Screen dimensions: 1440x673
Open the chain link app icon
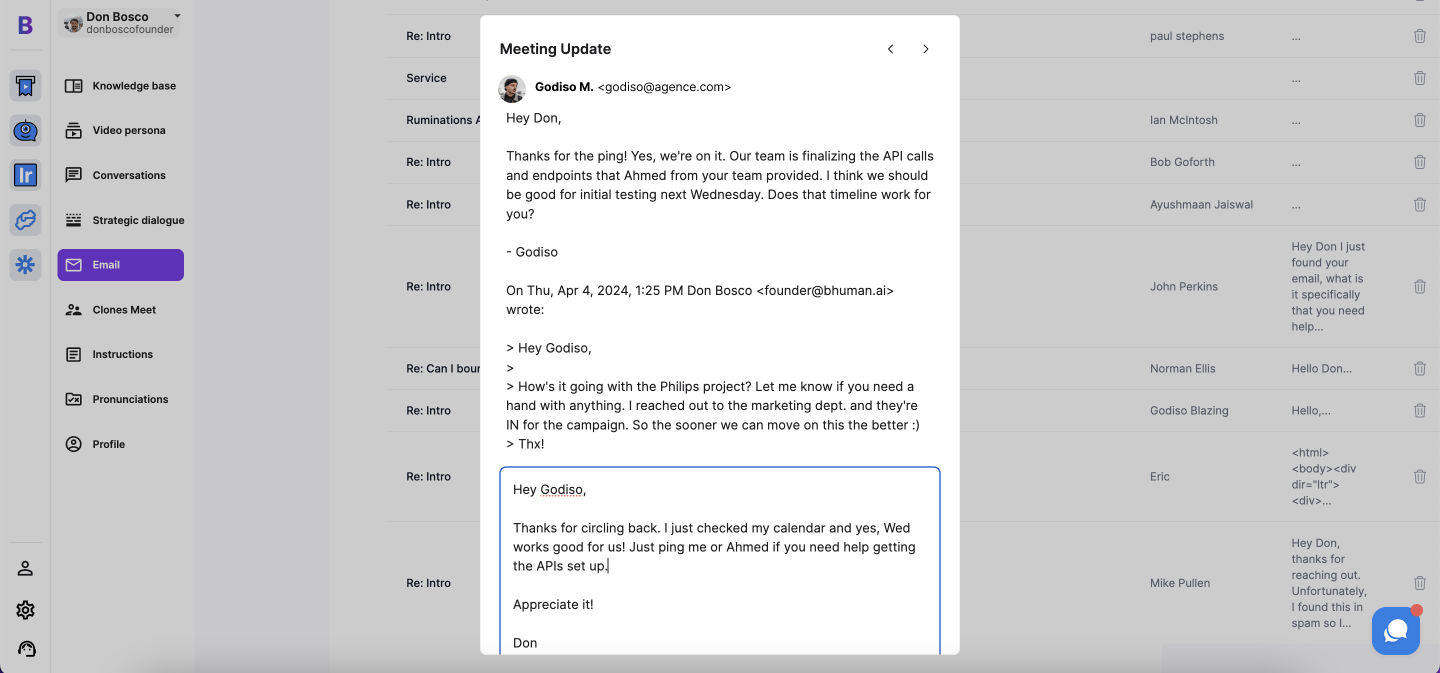26,220
